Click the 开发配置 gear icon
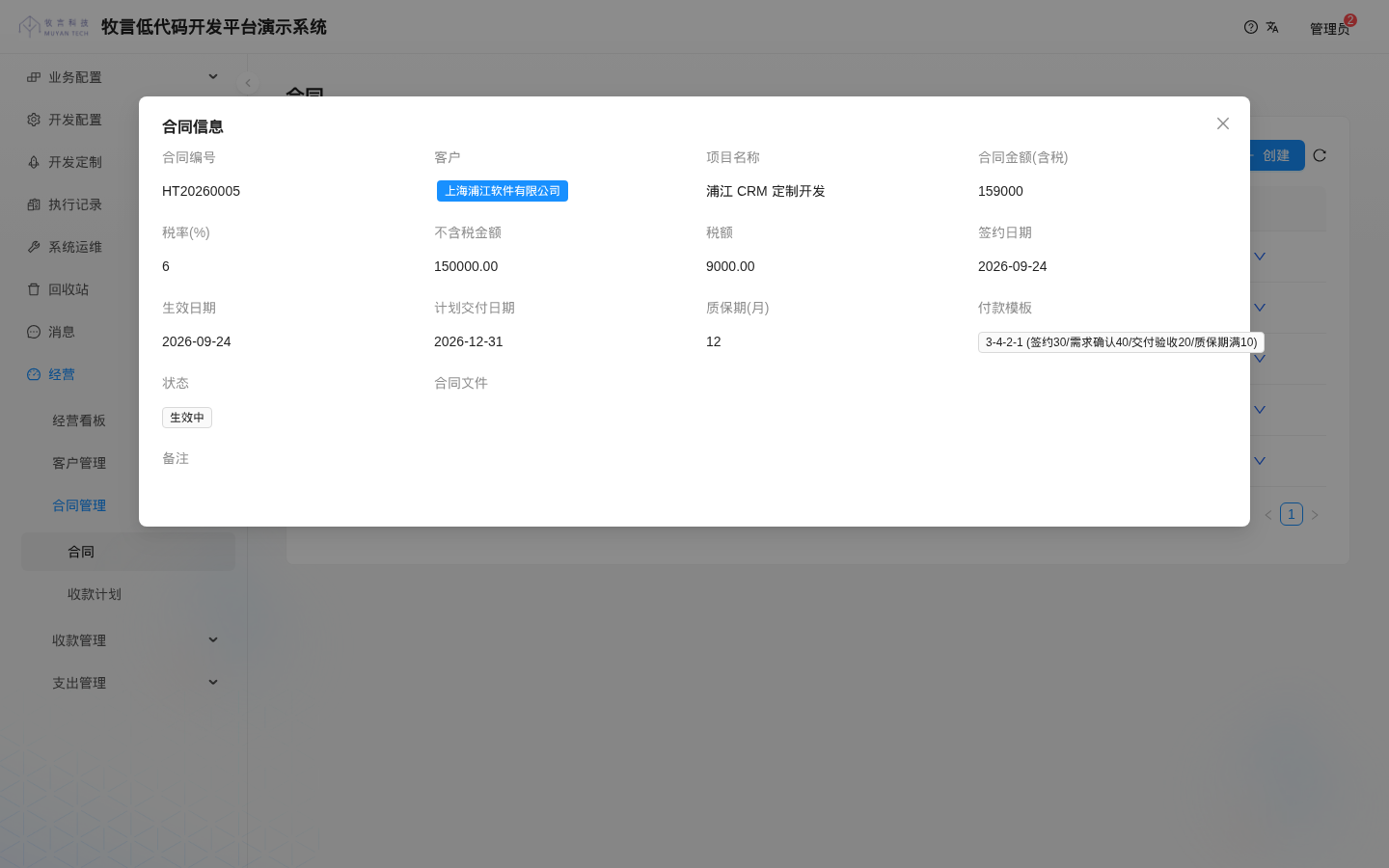 pyautogui.click(x=34, y=120)
